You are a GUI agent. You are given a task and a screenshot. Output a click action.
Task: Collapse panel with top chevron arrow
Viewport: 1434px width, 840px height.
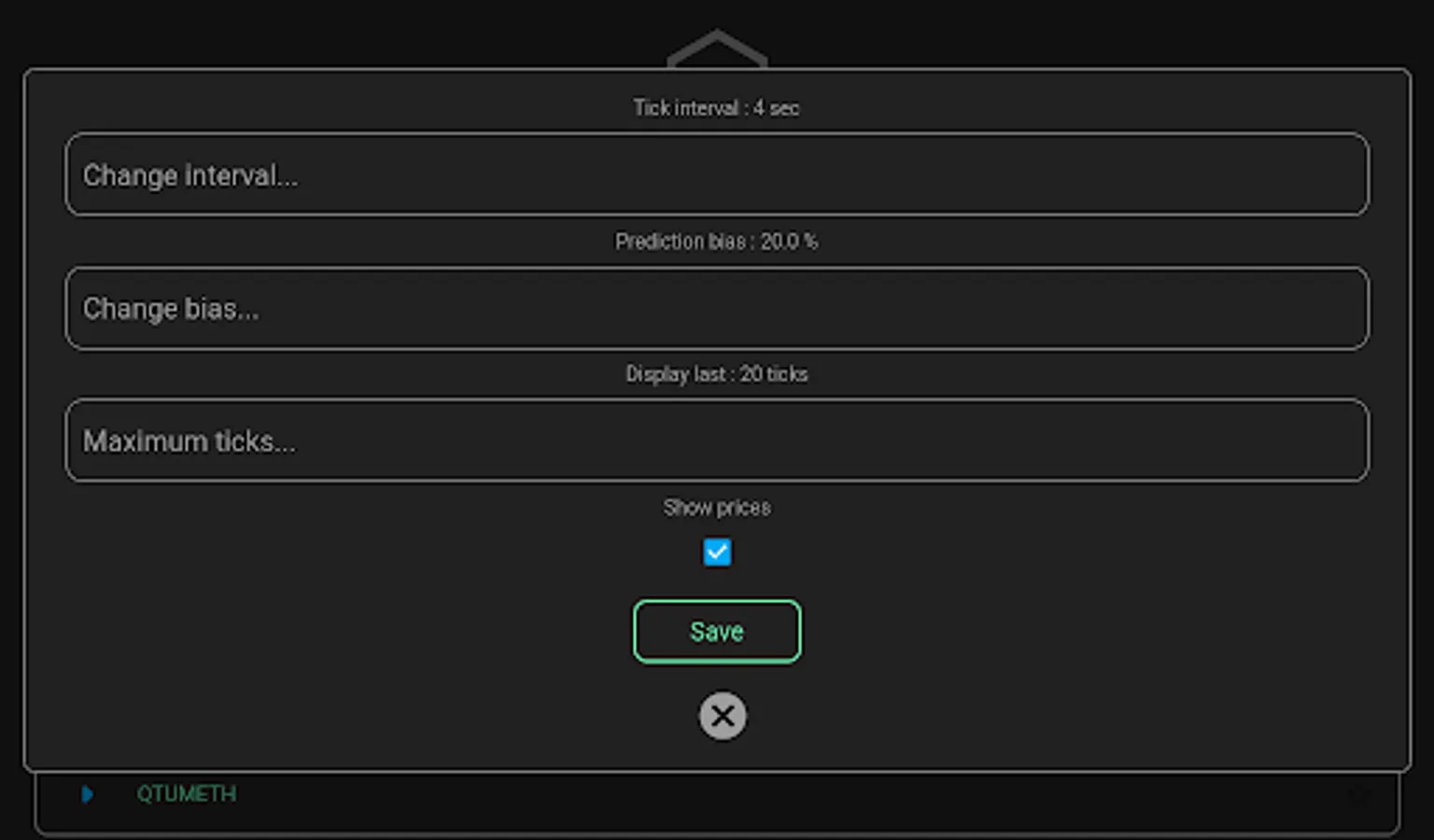pos(717,49)
